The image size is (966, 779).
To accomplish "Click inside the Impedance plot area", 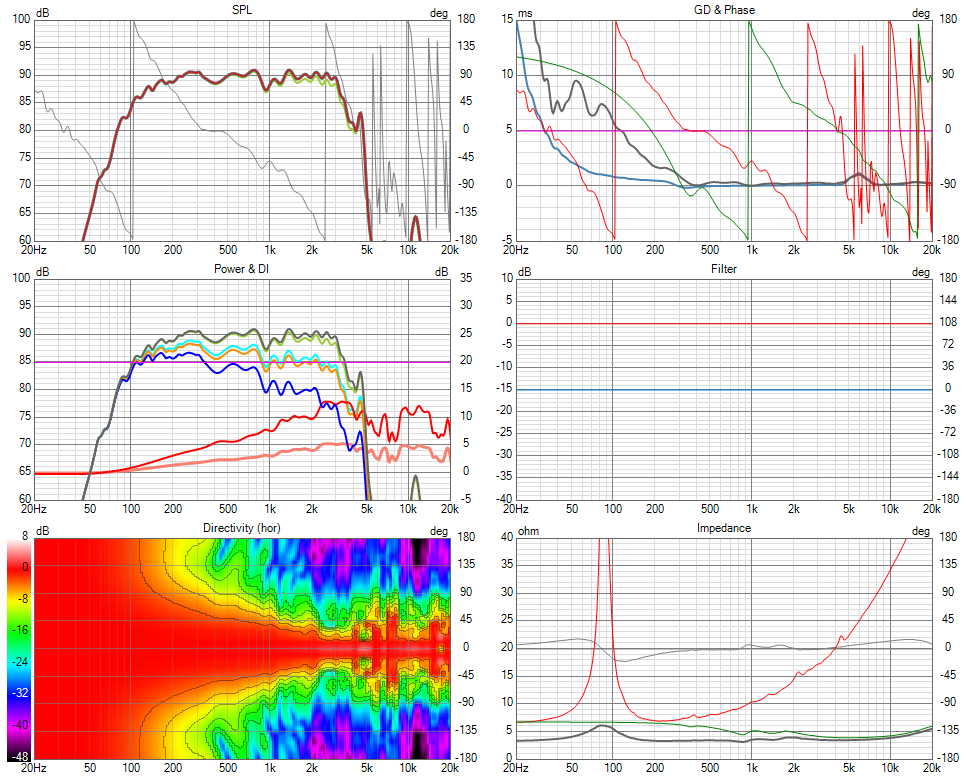I will tap(724, 648).
